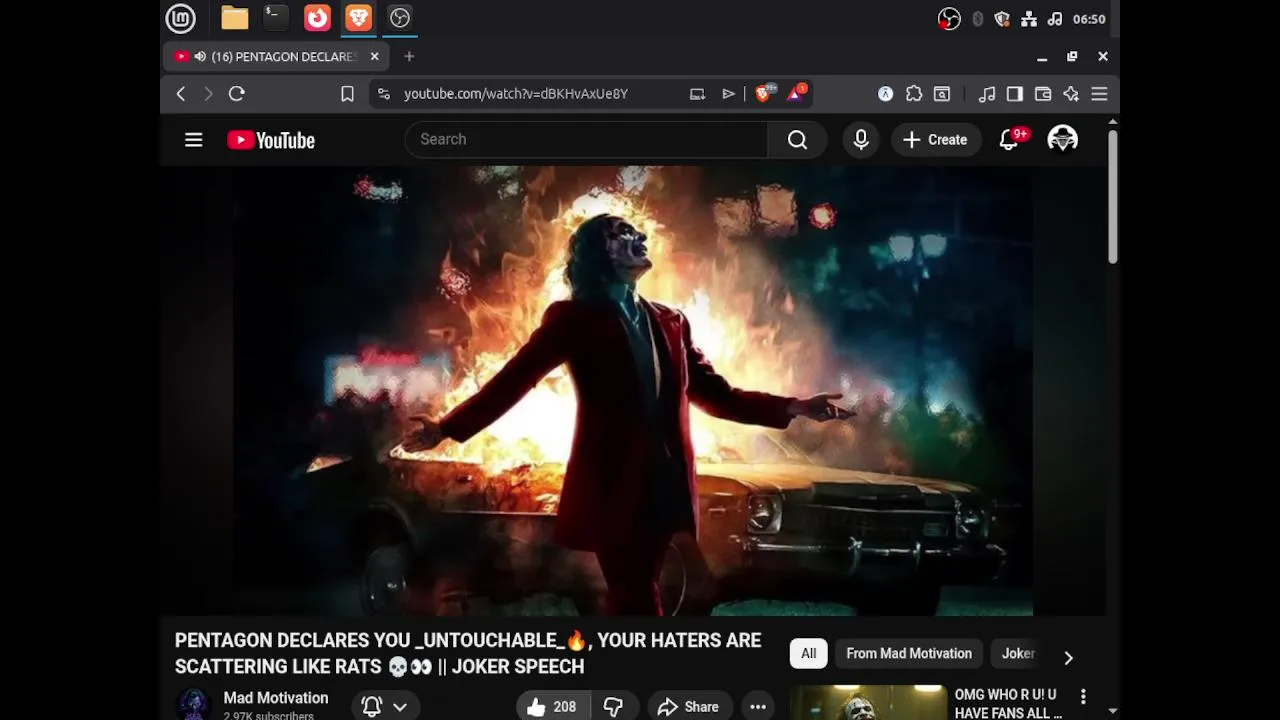
Task: Open Brave Rewards triangle icon
Action: coord(796,94)
